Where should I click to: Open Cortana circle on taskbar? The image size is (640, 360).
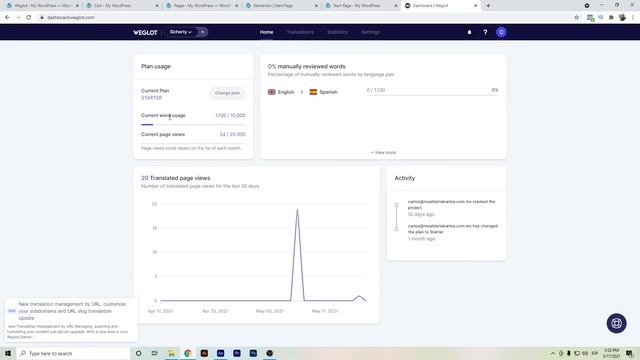point(138,353)
